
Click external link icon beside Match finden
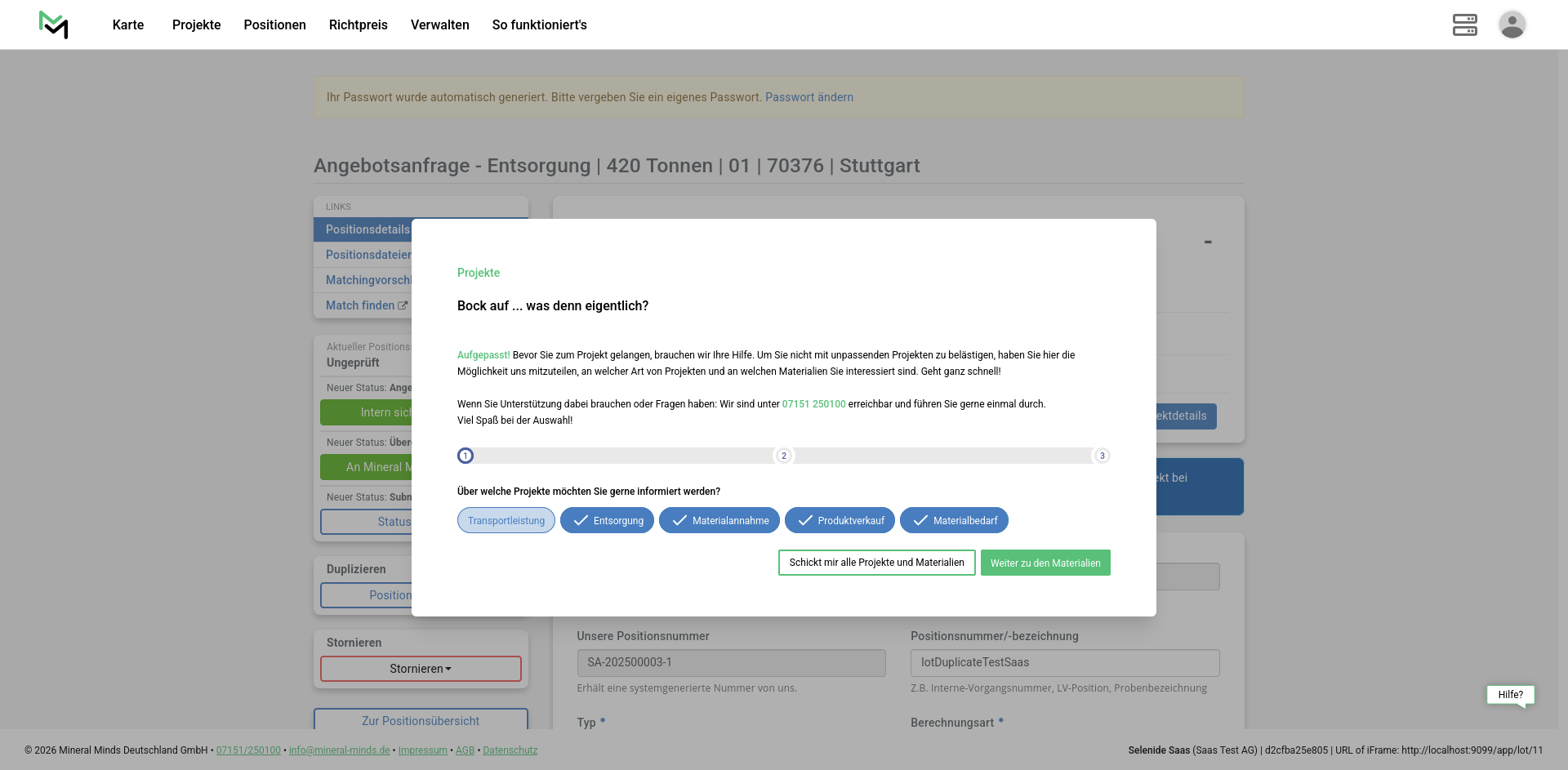(403, 305)
